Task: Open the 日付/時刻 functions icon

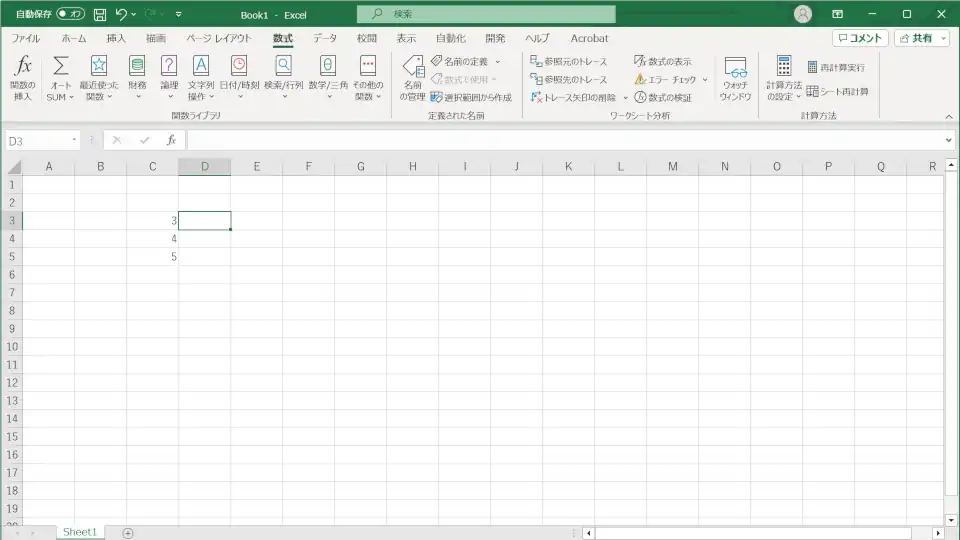Action: (239, 78)
